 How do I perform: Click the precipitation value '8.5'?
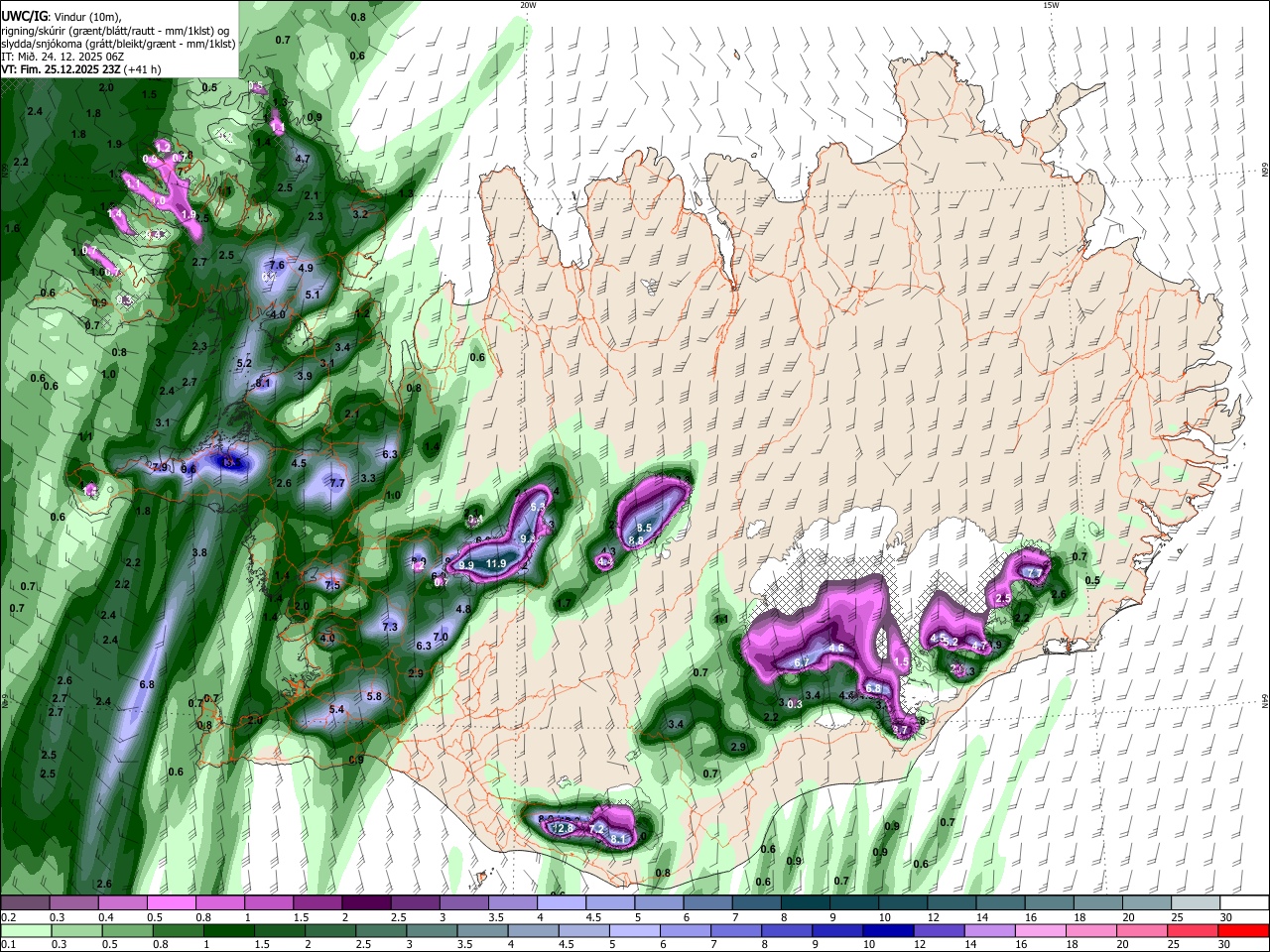pyautogui.click(x=644, y=528)
